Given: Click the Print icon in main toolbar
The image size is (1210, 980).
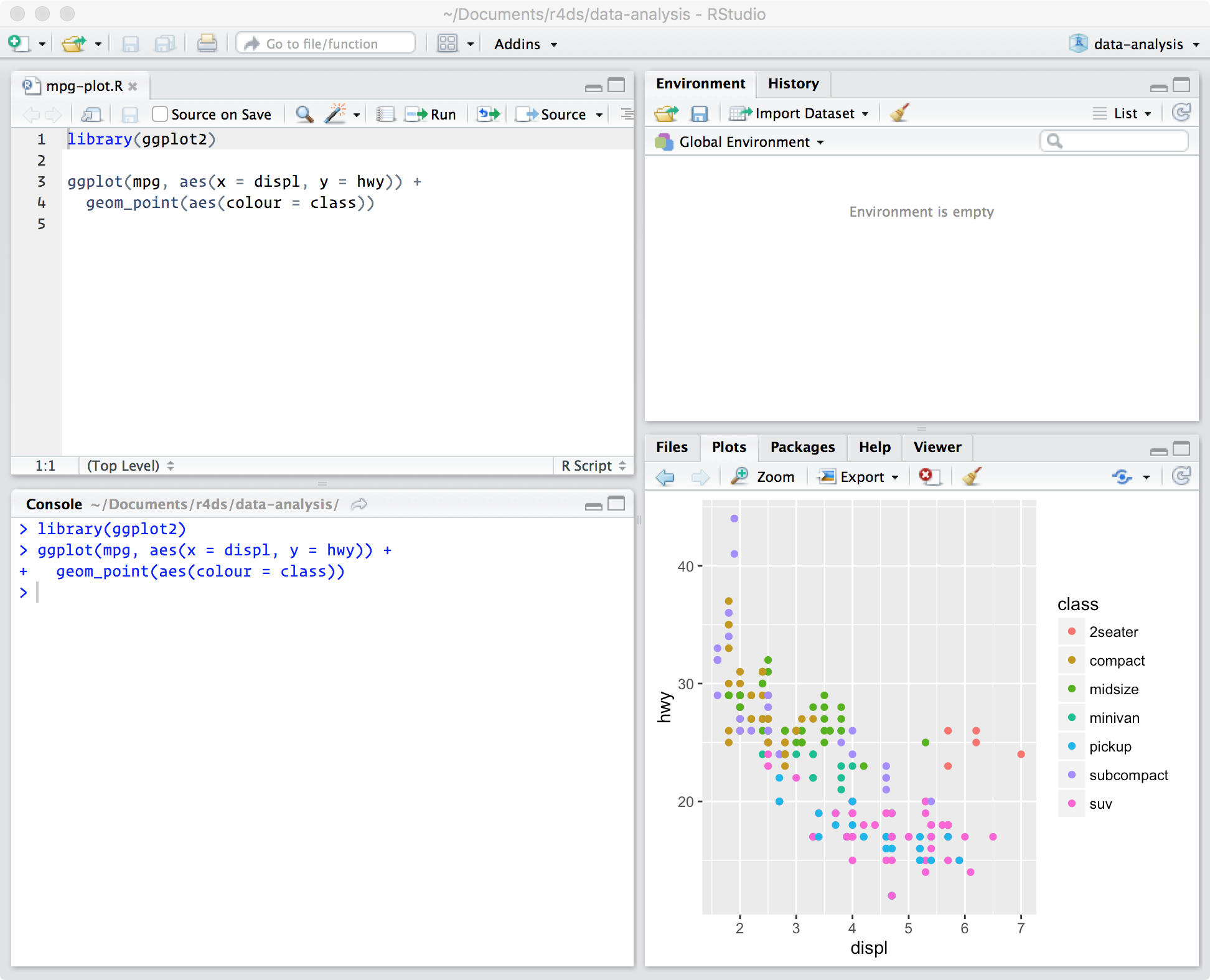Looking at the screenshot, I should [x=207, y=44].
